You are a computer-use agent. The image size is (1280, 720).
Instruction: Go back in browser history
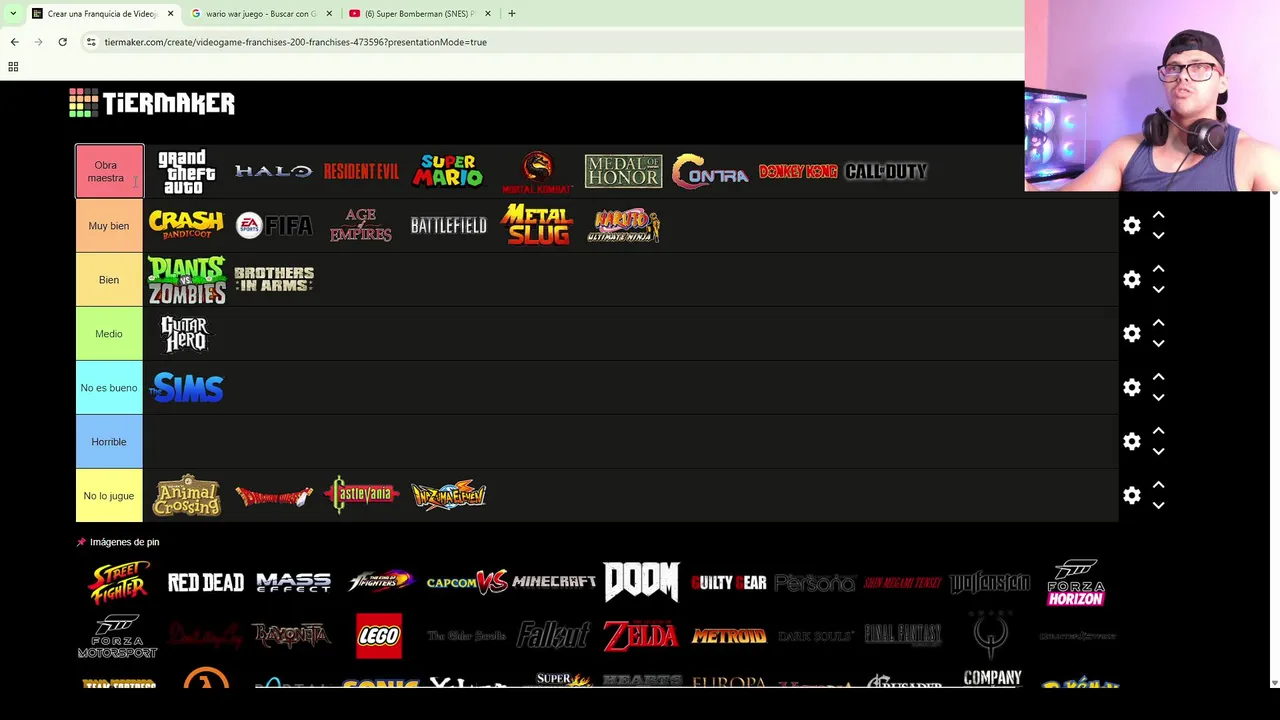coord(14,42)
